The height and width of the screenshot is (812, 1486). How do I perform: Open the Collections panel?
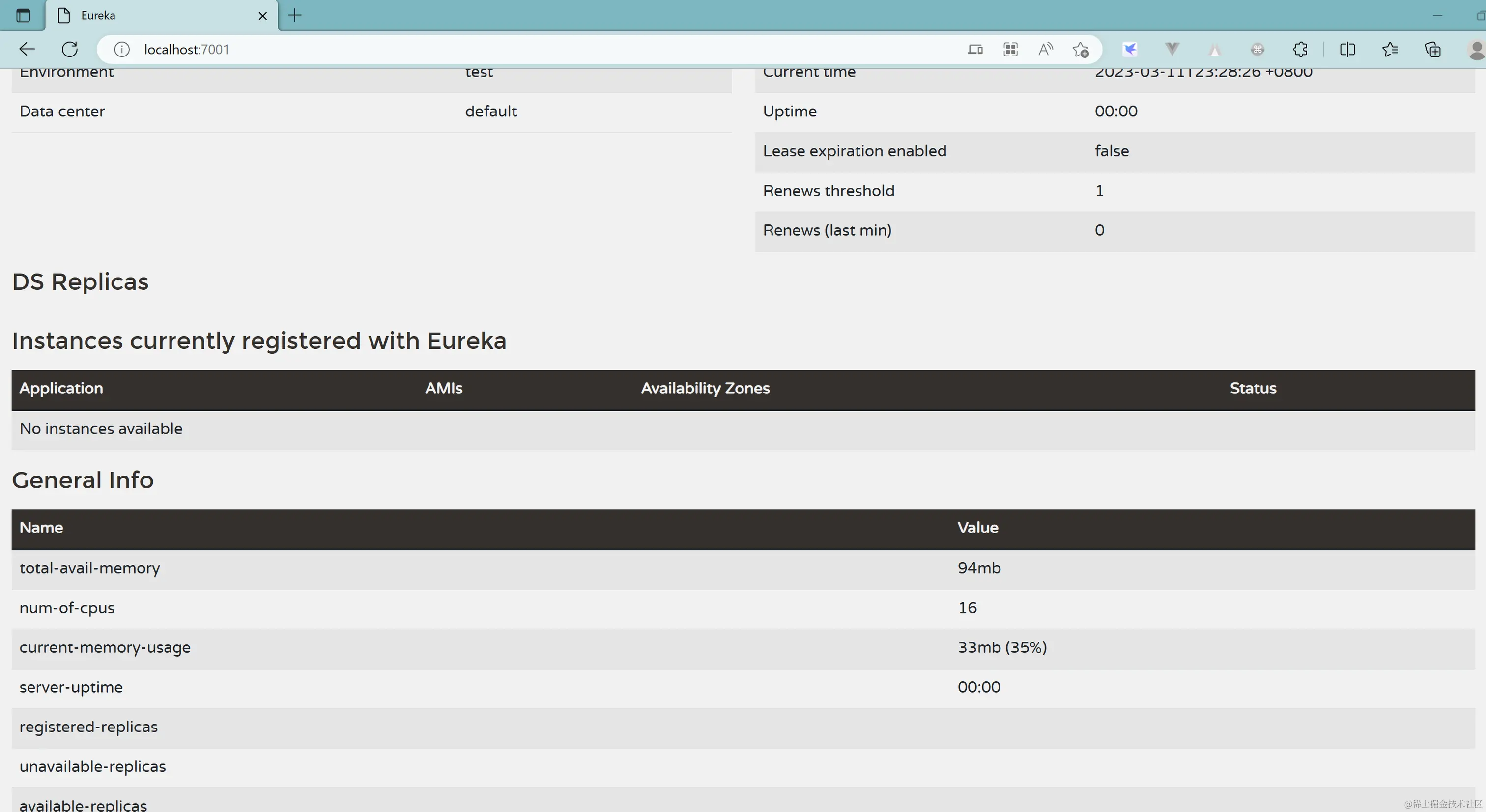coord(1433,50)
